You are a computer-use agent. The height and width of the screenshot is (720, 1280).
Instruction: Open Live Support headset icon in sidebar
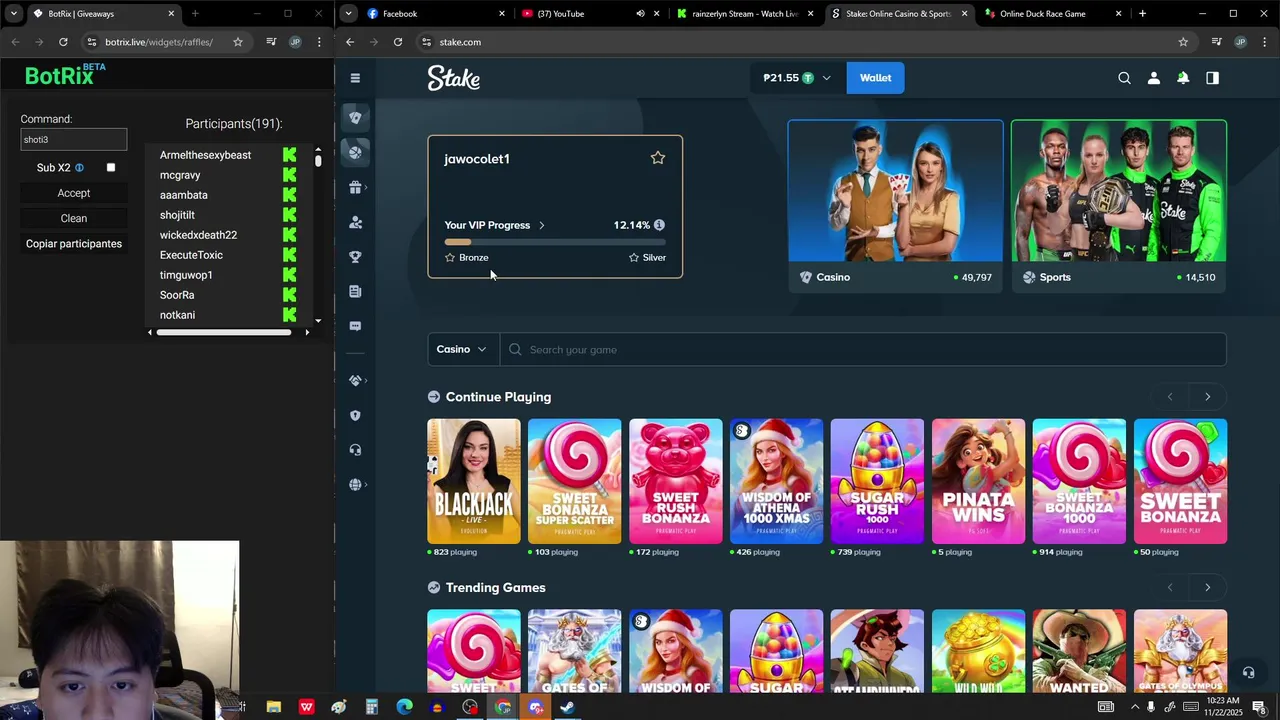click(355, 450)
